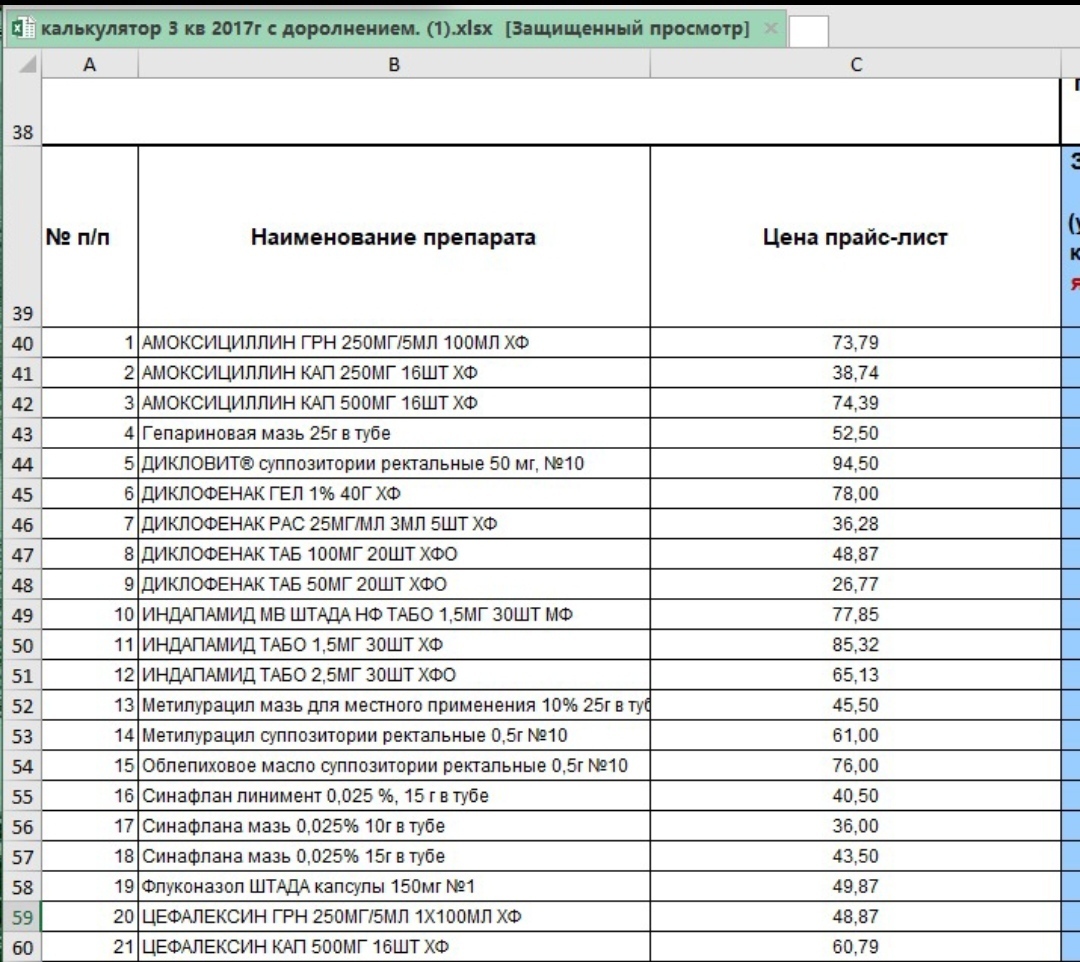Select cell 'Флуконазол ШТАДА капсулы 150мг №1'
1080x962 pixels.
(x=394, y=886)
